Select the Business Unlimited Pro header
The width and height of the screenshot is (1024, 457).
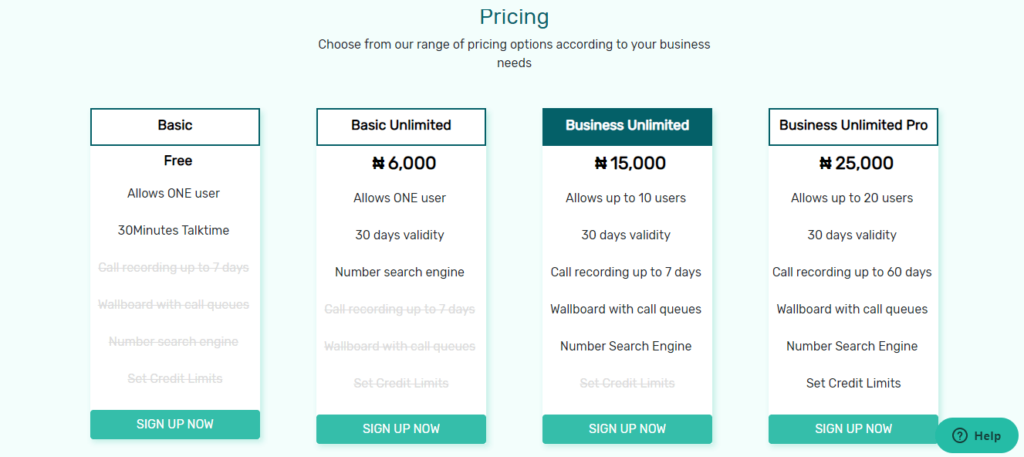pyautogui.click(x=853, y=126)
